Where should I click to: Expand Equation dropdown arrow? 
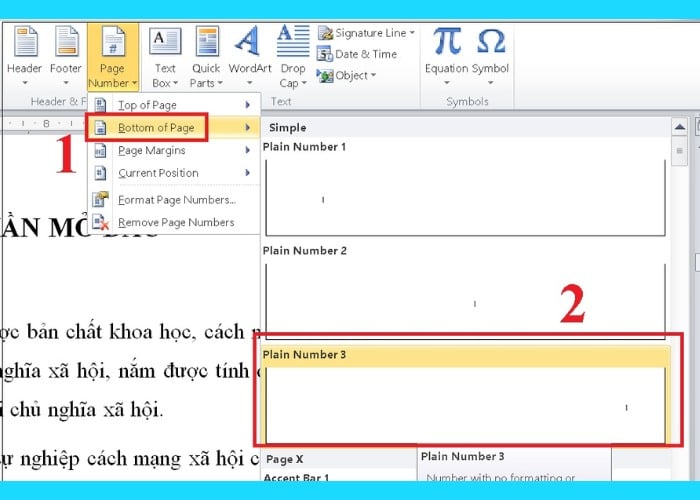coord(446,83)
